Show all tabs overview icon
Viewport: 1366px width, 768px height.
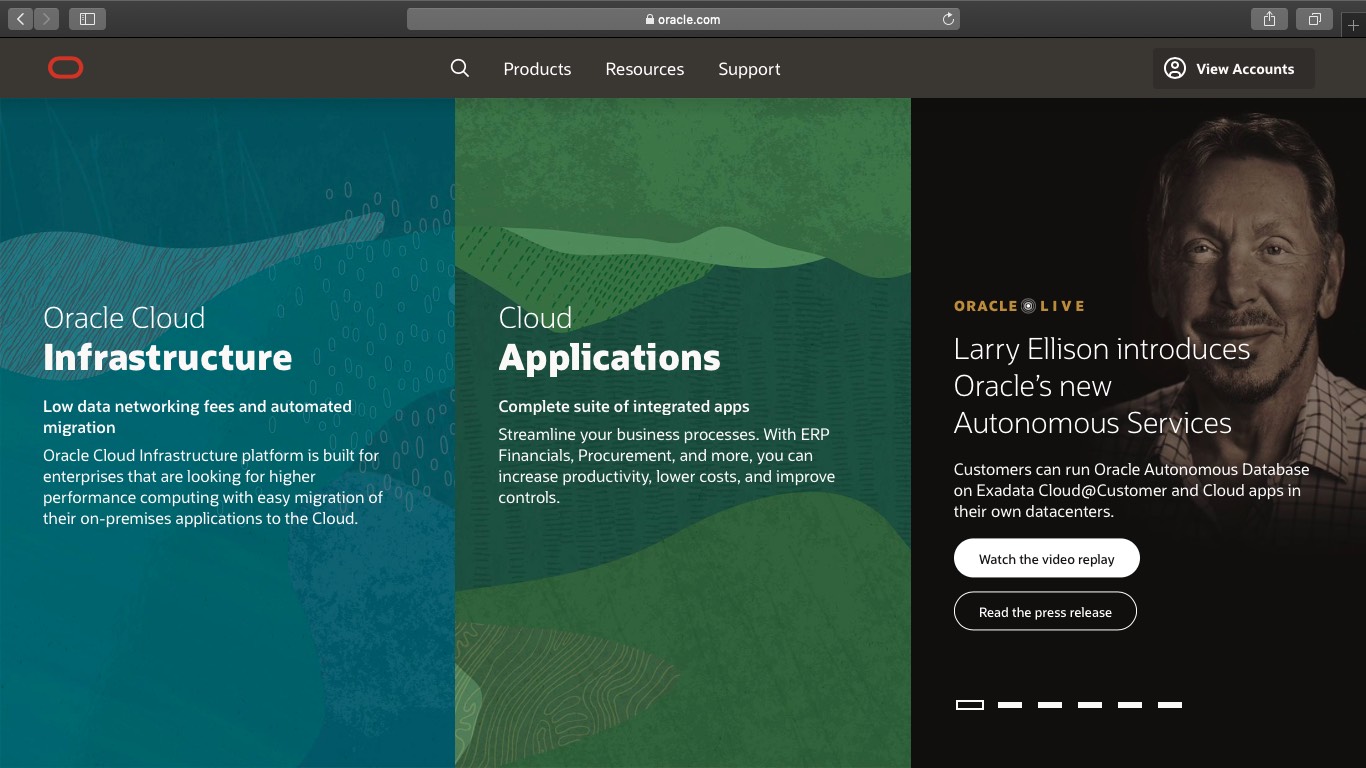(x=1314, y=19)
